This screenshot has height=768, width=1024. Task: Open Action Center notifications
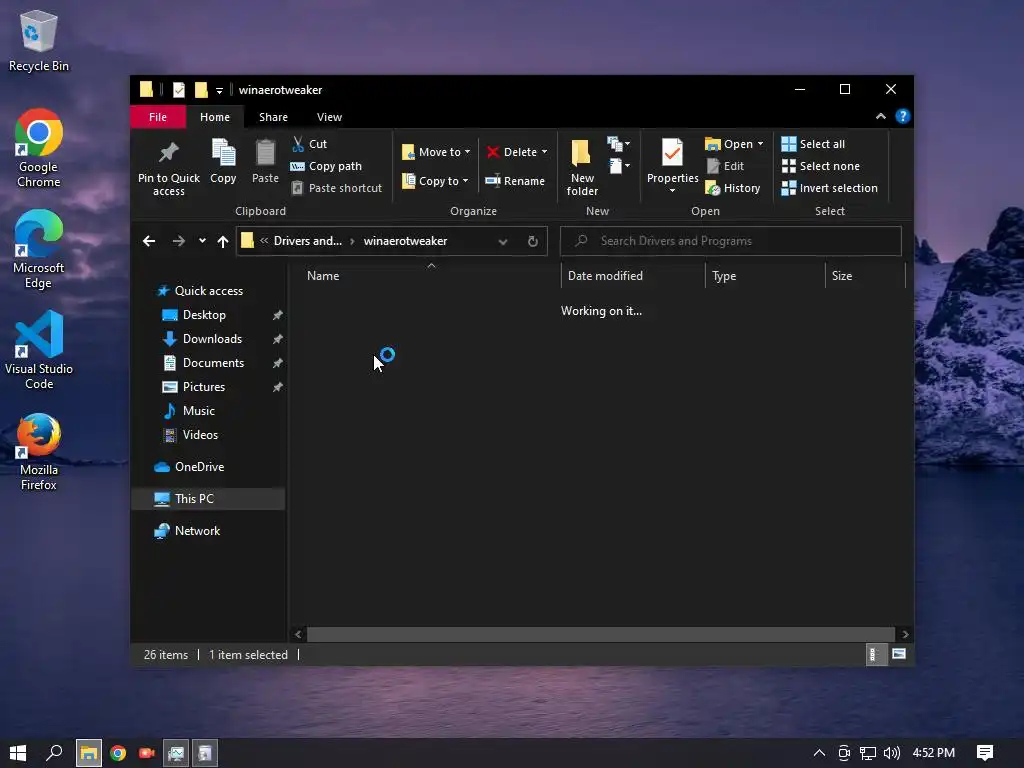pos(985,753)
